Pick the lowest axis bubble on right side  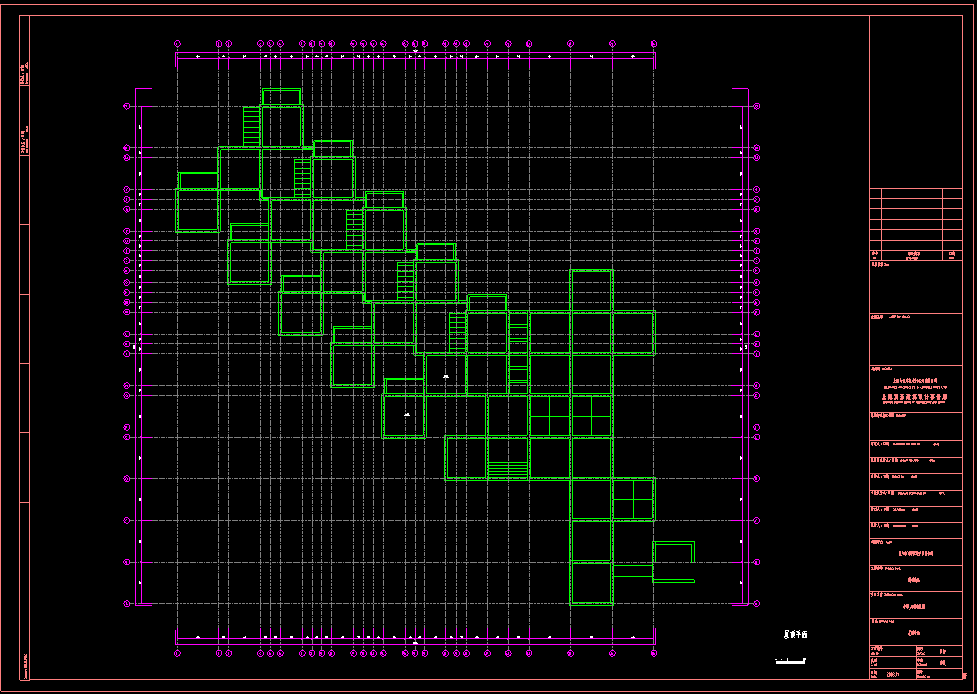(x=757, y=603)
